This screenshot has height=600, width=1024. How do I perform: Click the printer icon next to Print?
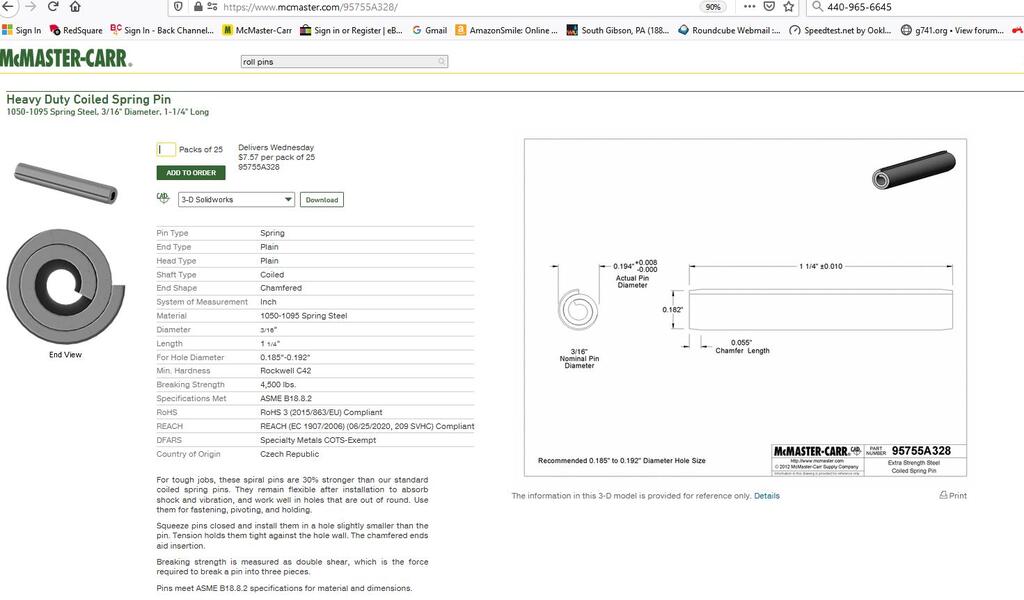click(x=943, y=495)
